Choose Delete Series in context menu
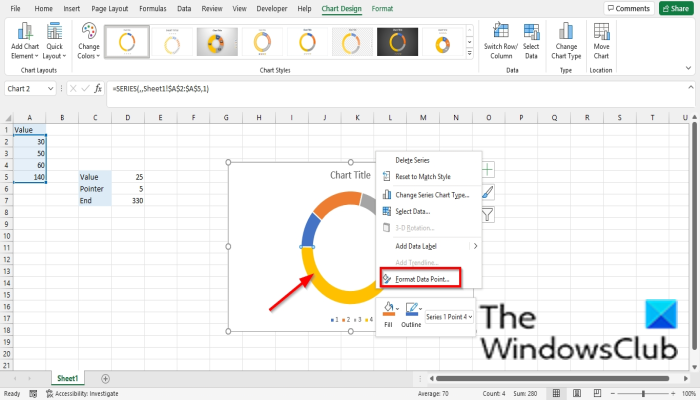This screenshot has height=400, width=700. (x=429, y=160)
